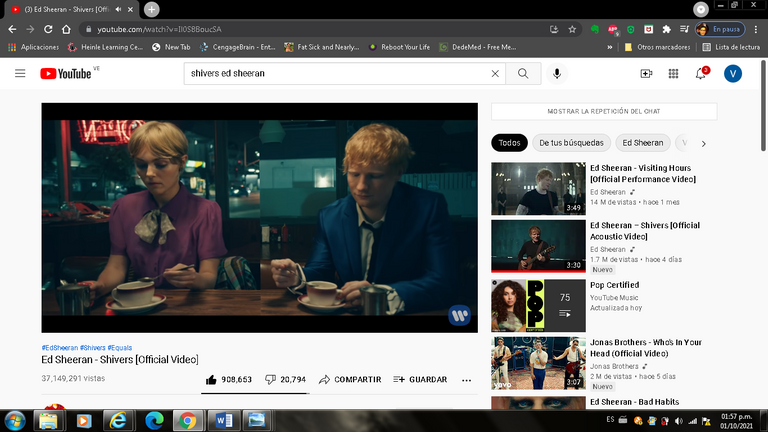The height and width of the screenshot is (432, 768).
Task: Open the Aplicaciones bookmark
Action: coord(33,48)
